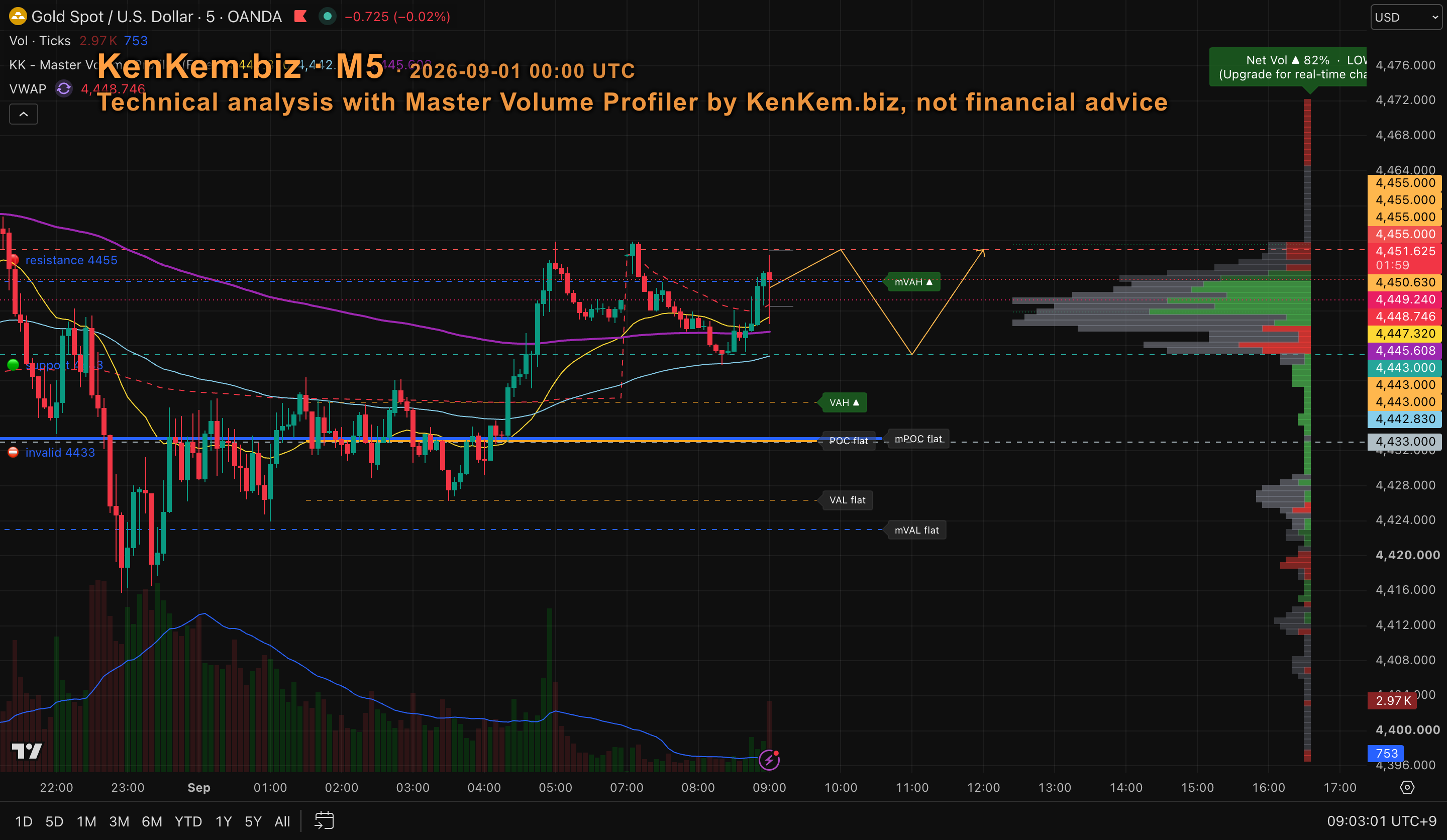
Task: Click the 2.97K volume axis label
Action: pyautogui.click(x=1392, y=700)
